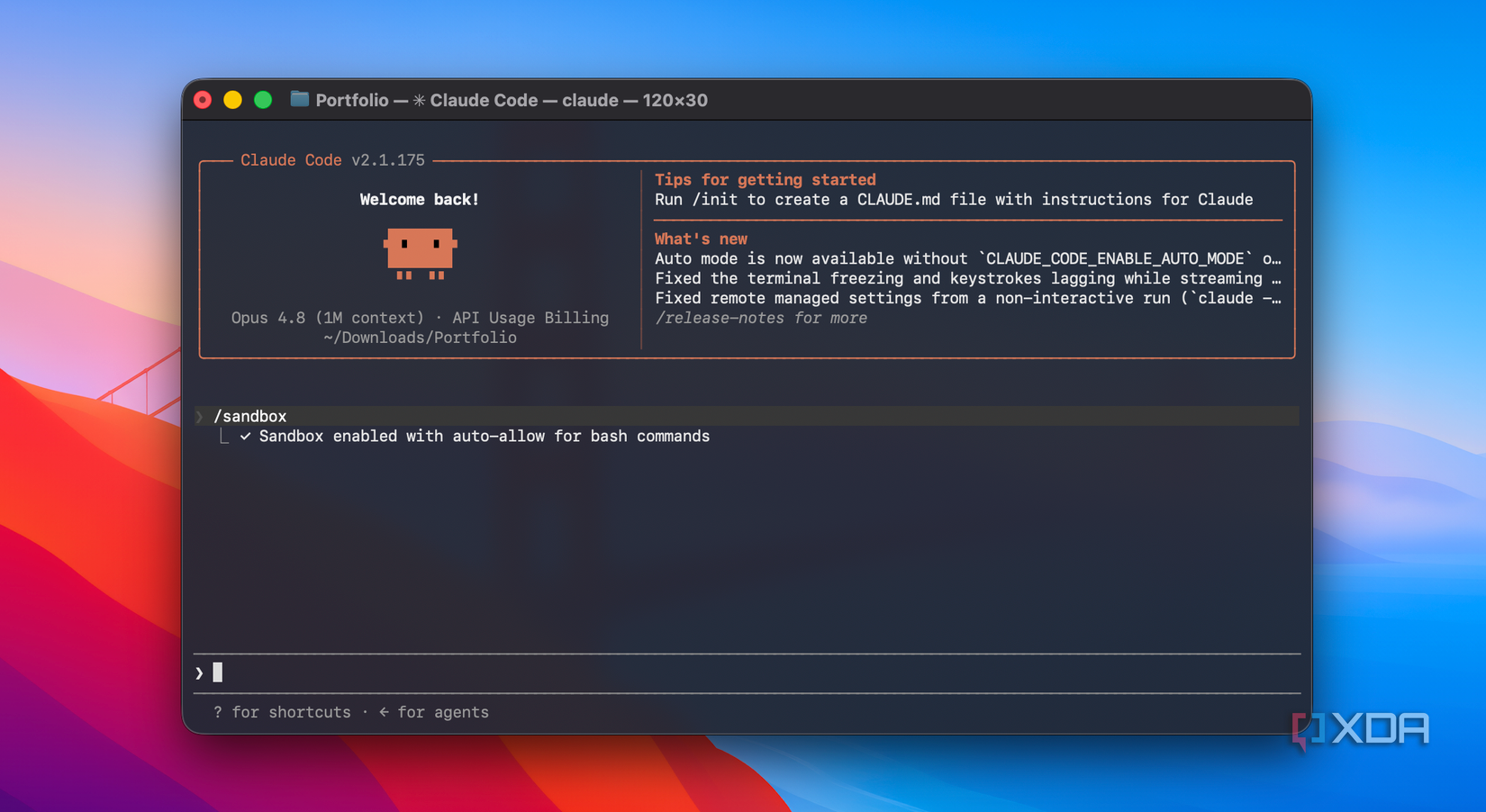Click the prompt chevron before /sandbox
The image size is (1486, 812).
(x=200, y=417)
